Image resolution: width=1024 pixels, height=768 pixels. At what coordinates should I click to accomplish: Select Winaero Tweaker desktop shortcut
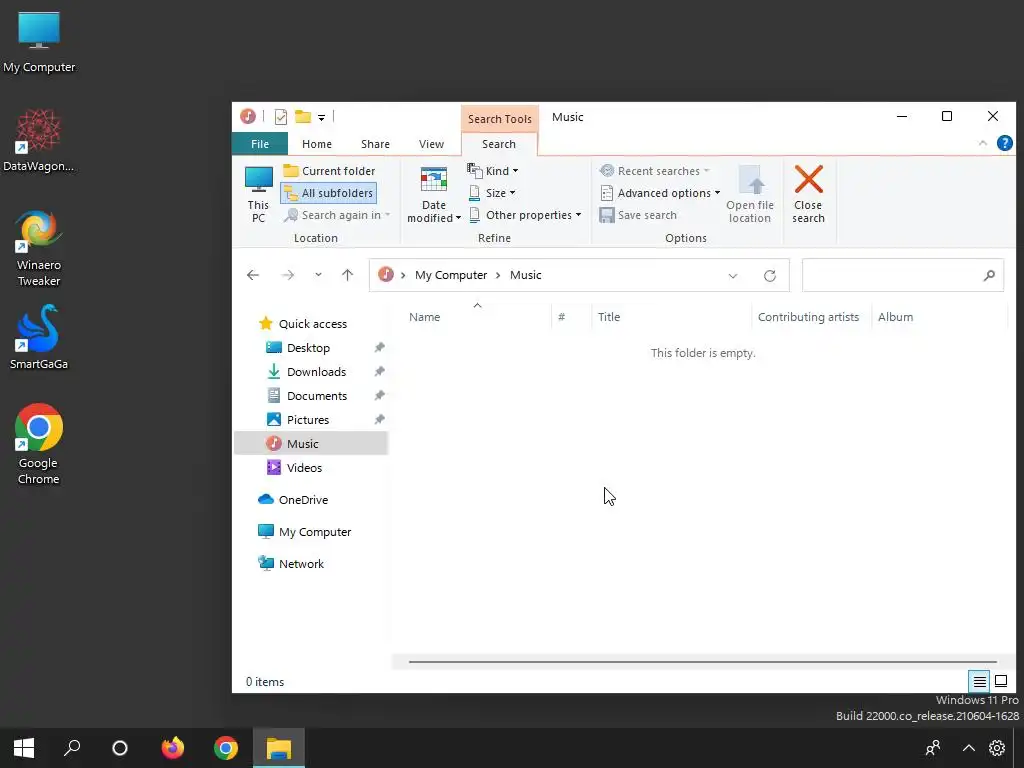pos(39,249)
